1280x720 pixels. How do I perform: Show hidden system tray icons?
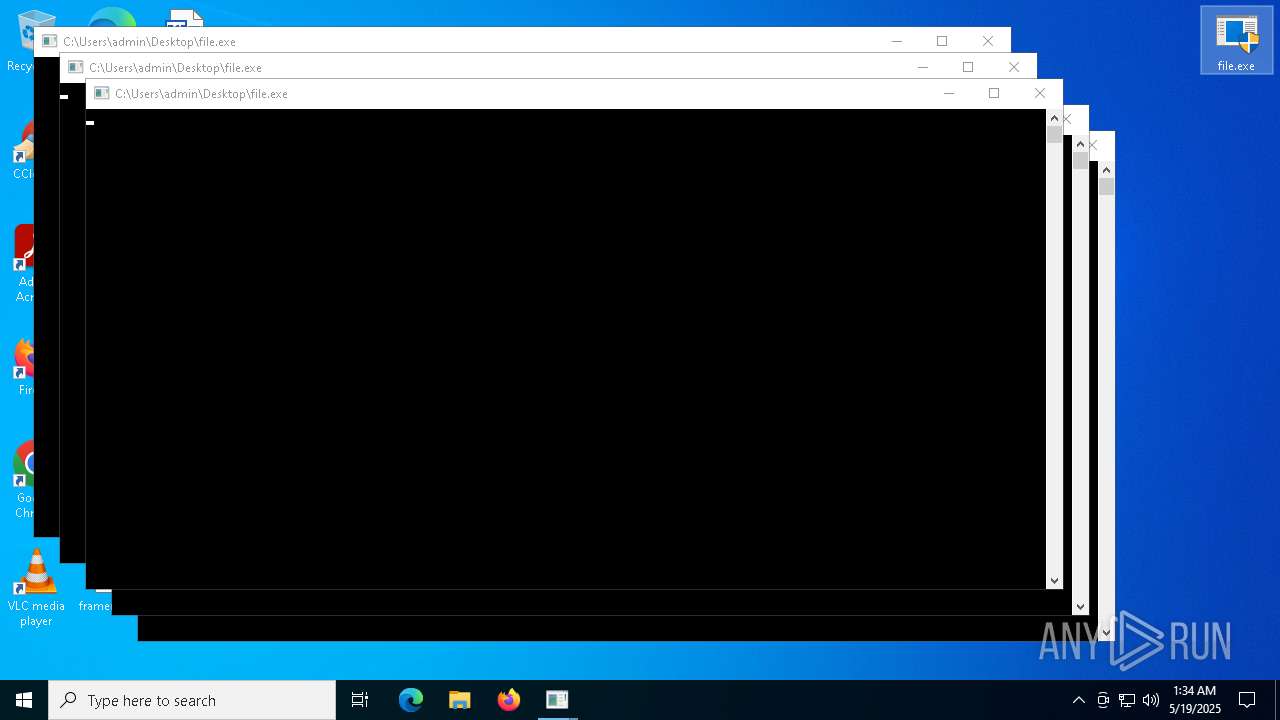coord(1078,700)
